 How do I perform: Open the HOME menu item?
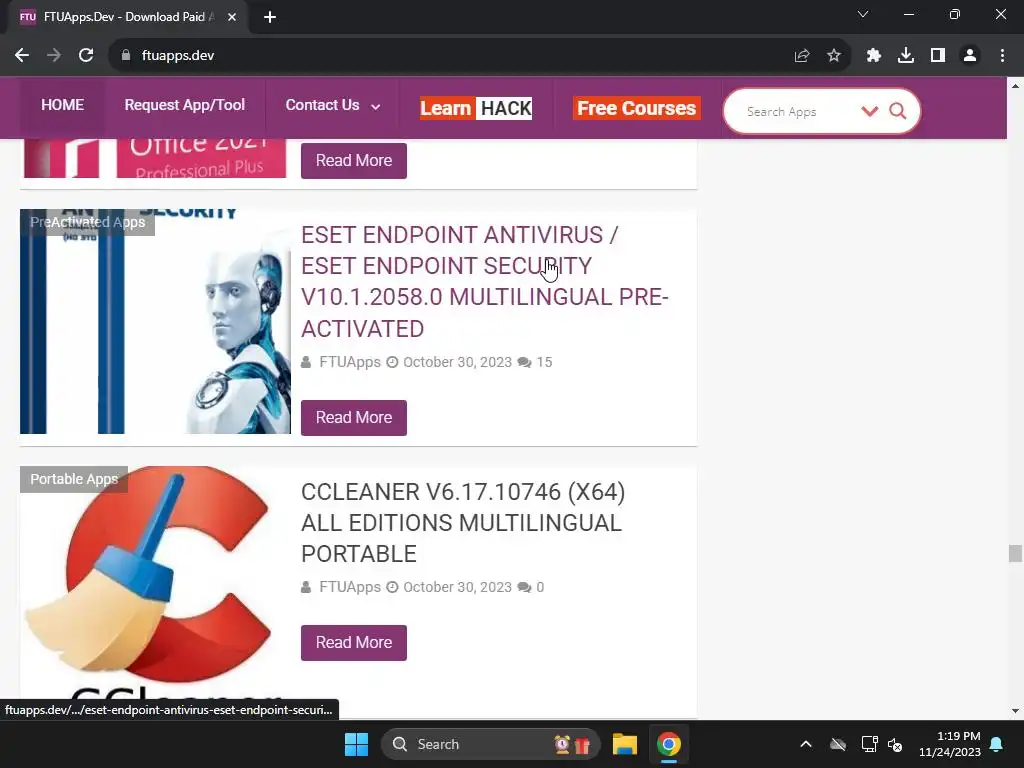63,105
